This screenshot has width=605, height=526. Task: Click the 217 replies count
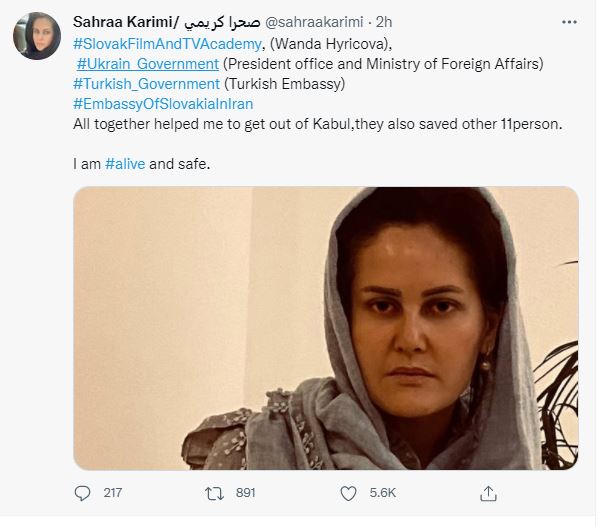coord(113,493)
